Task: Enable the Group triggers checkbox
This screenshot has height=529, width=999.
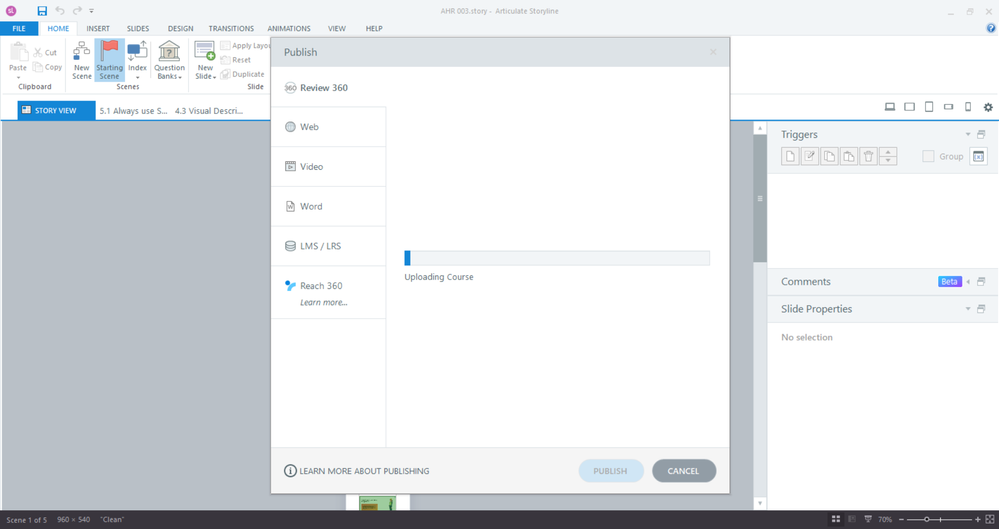Action: click(x=928, y=157)
